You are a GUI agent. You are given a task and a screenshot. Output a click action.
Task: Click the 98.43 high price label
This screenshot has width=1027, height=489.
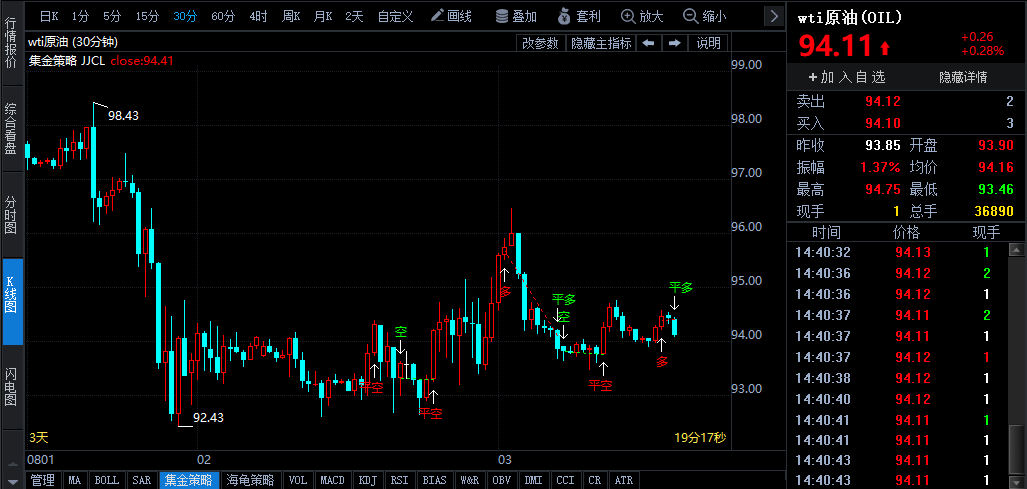tap(123, 116)
